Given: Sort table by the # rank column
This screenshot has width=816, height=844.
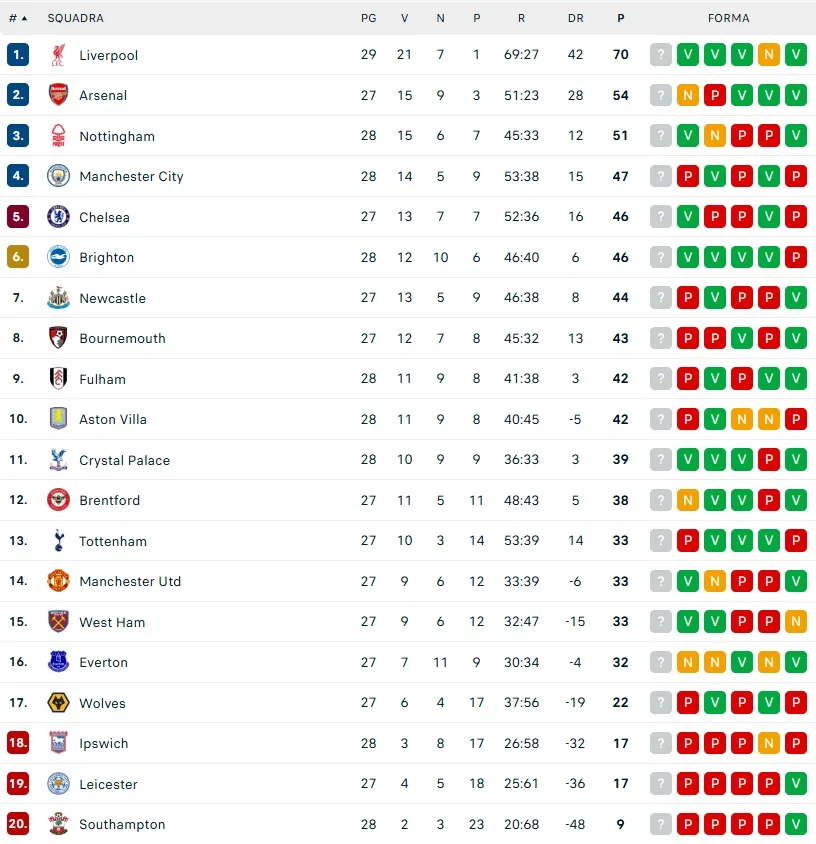Looking at the screenshot, I should click(x=17, y=18).
